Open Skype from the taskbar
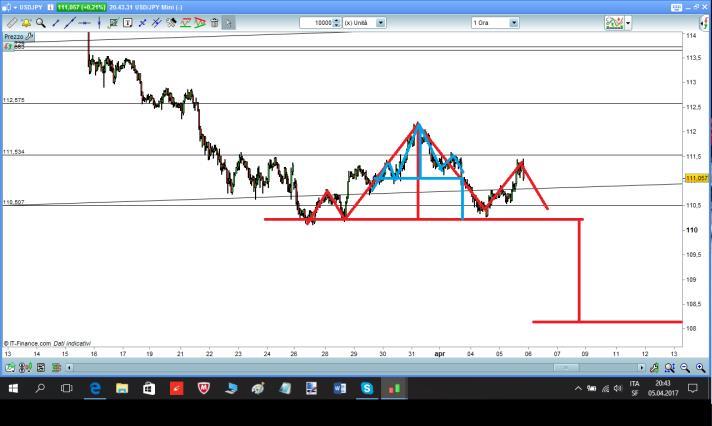Screen dimensions: 712x426 pyautogui.click(x=367, y=388)
